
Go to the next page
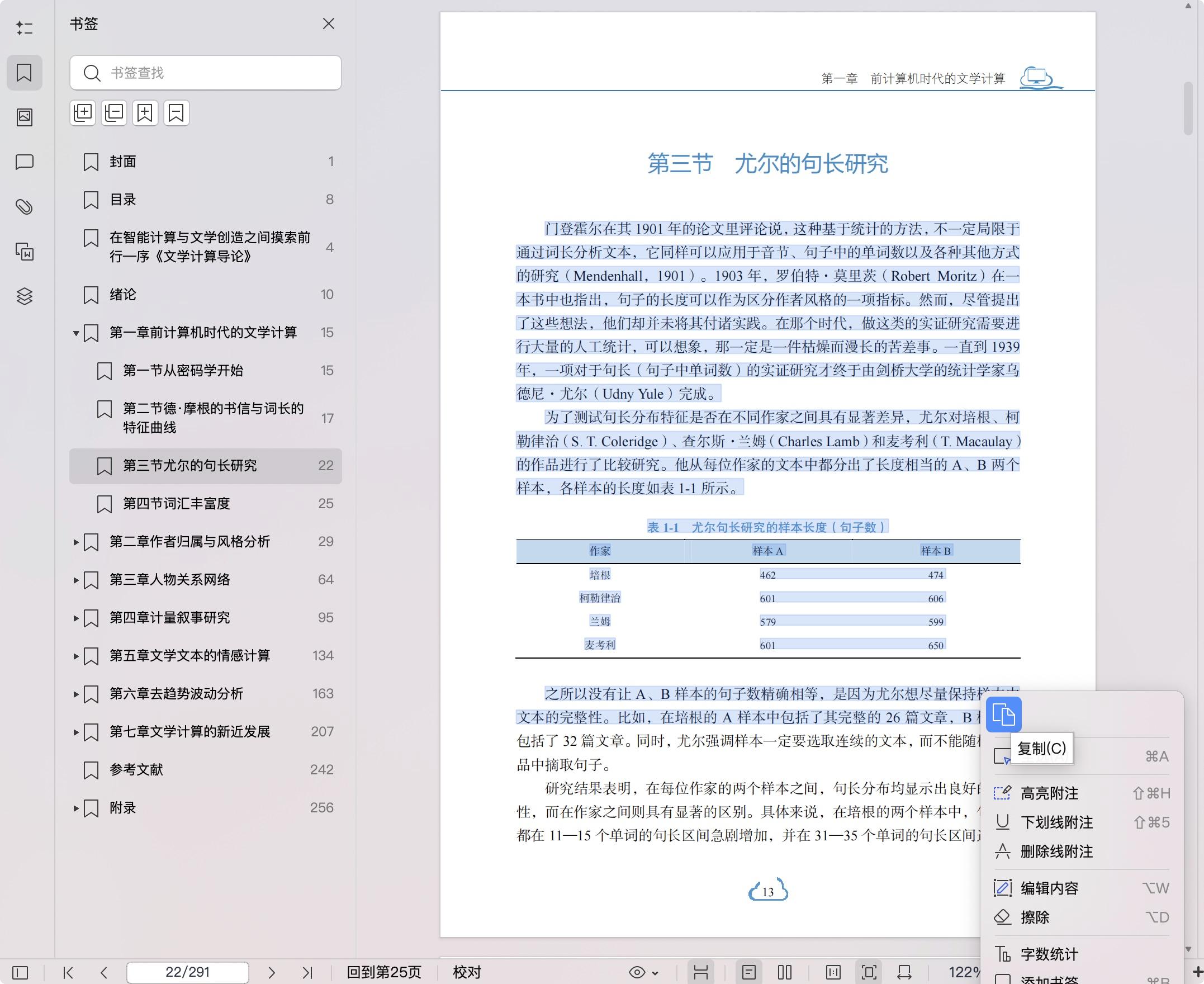click(x=272, y=973)
